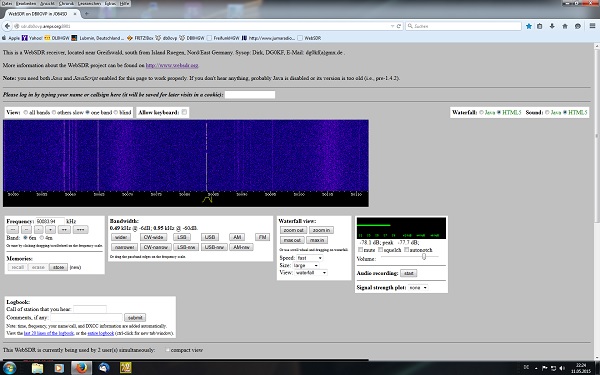Click the USB mode button

[210, 237]
